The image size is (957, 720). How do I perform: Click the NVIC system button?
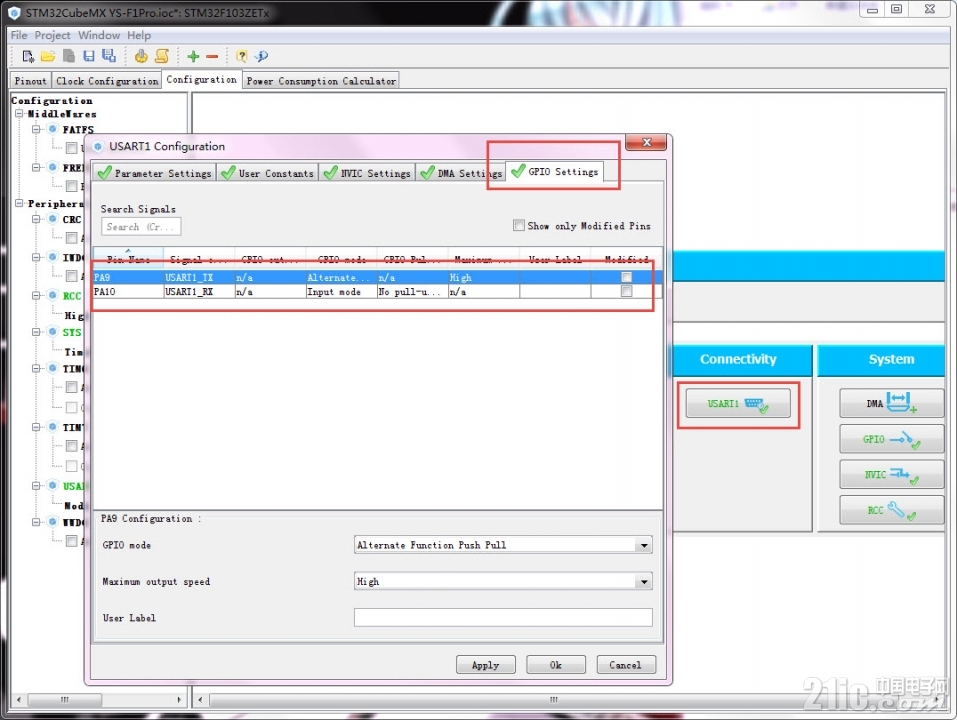pyautogui.click(x=892, y=474)
